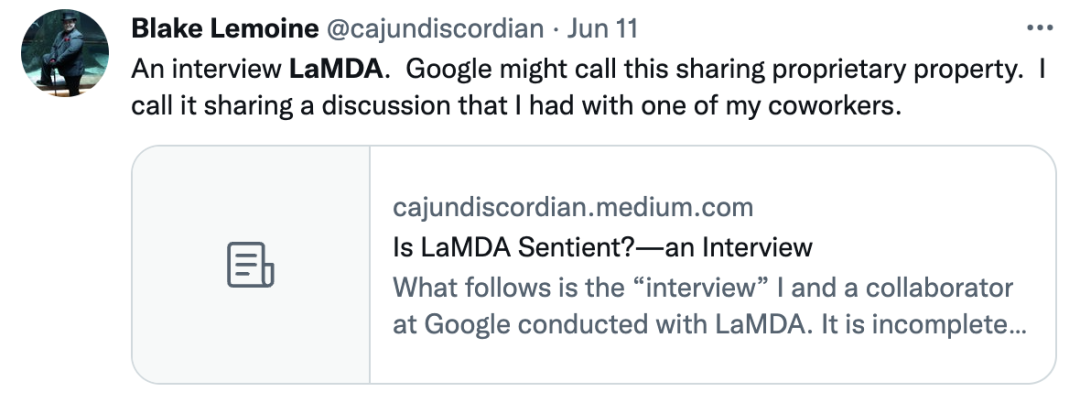Image resolution: width=1080 pixels, height=403 pixels.
Task: Click the document icon in link card
Action: click(250, 265)
